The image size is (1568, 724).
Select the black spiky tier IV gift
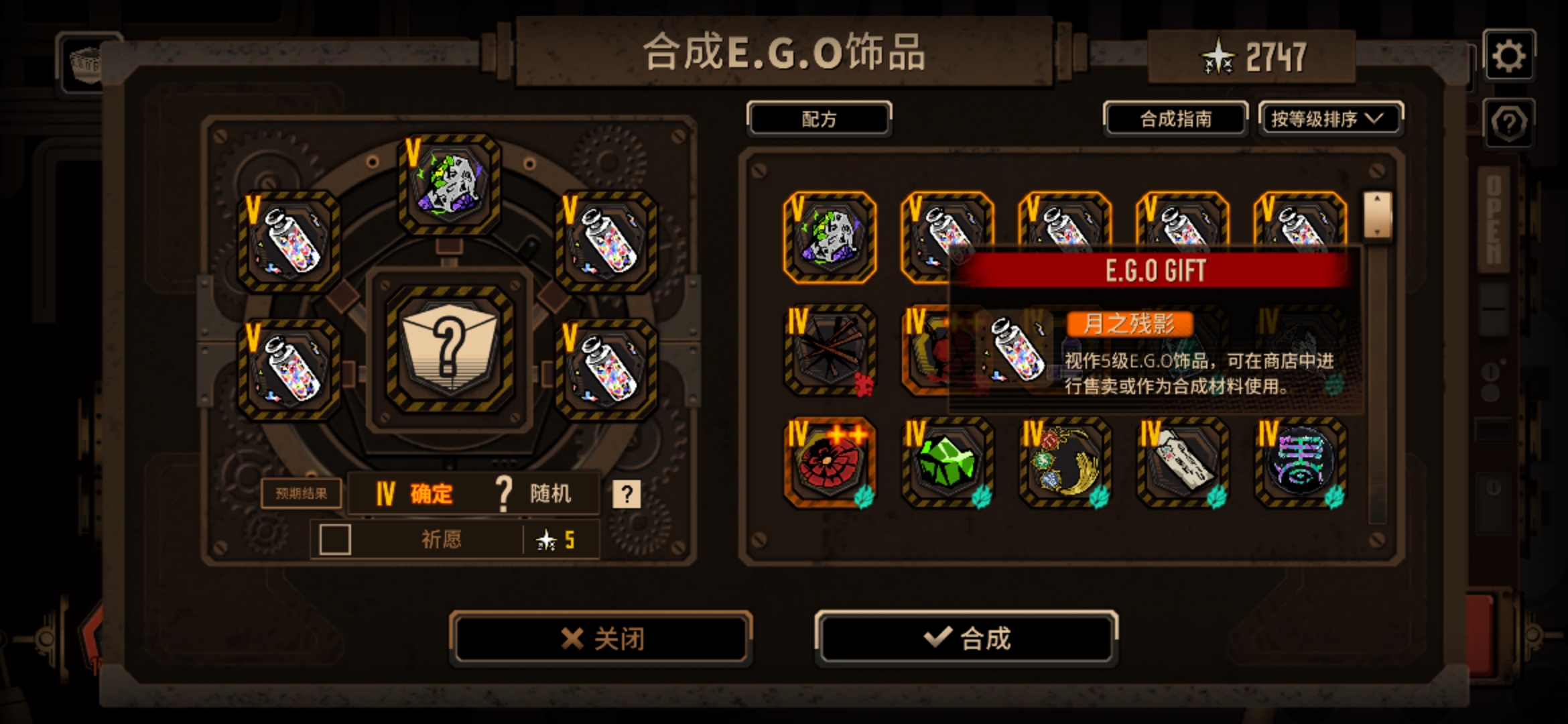[830, 350]
